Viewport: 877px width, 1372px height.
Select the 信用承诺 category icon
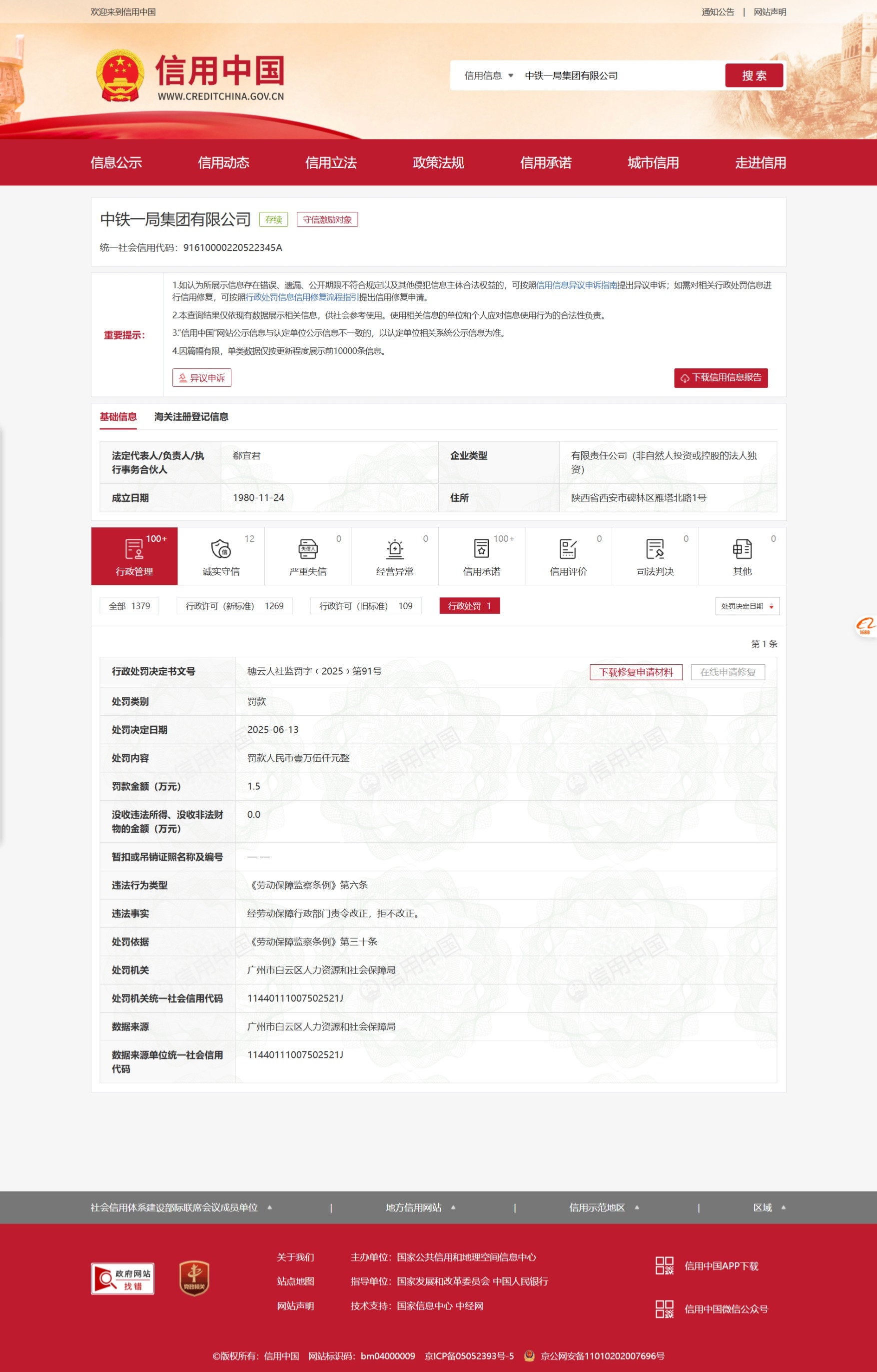pyautogui.click(x=481, y=549)
